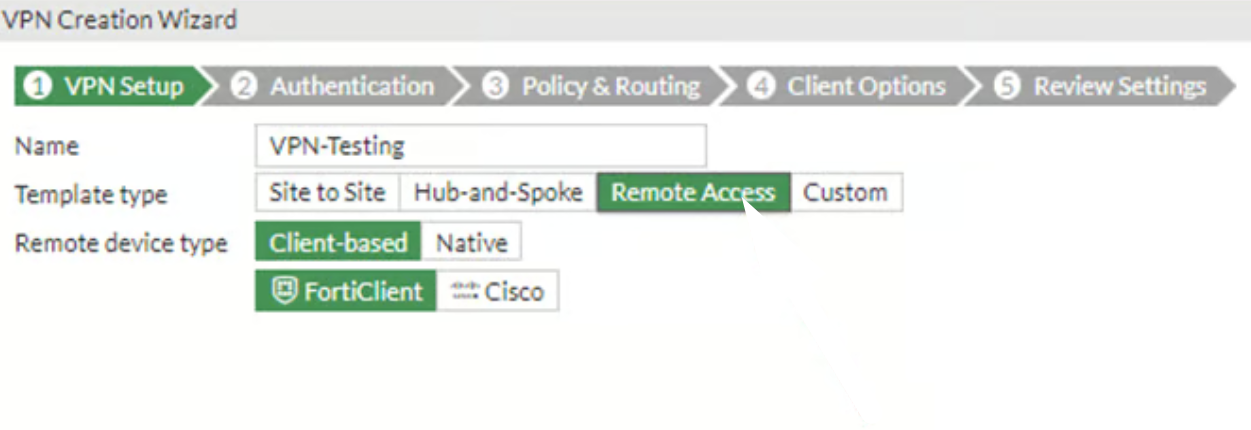This screenshot has width=1251, height=430.
Task: Click the FortiClient shield icon
Action: coord(284,292)
